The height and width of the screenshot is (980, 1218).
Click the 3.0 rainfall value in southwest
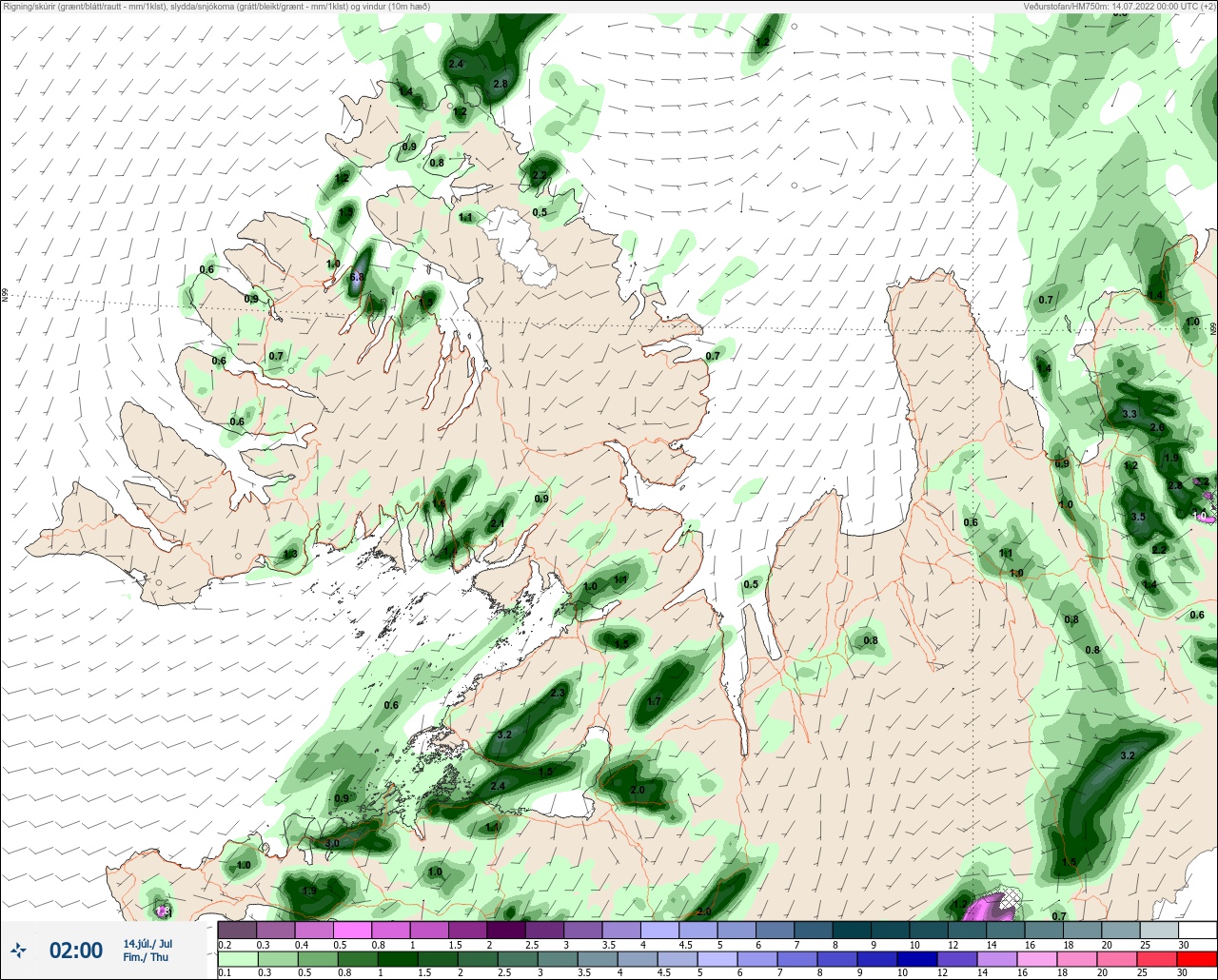click(x=332, y=843)
